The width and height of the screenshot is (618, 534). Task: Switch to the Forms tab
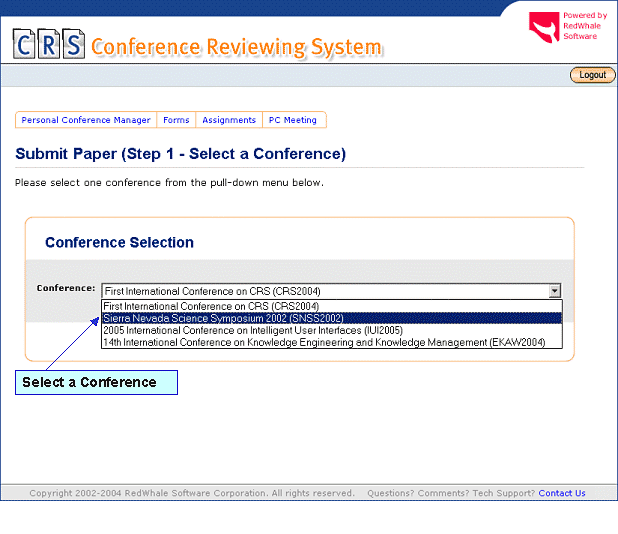tap(176, 120)
